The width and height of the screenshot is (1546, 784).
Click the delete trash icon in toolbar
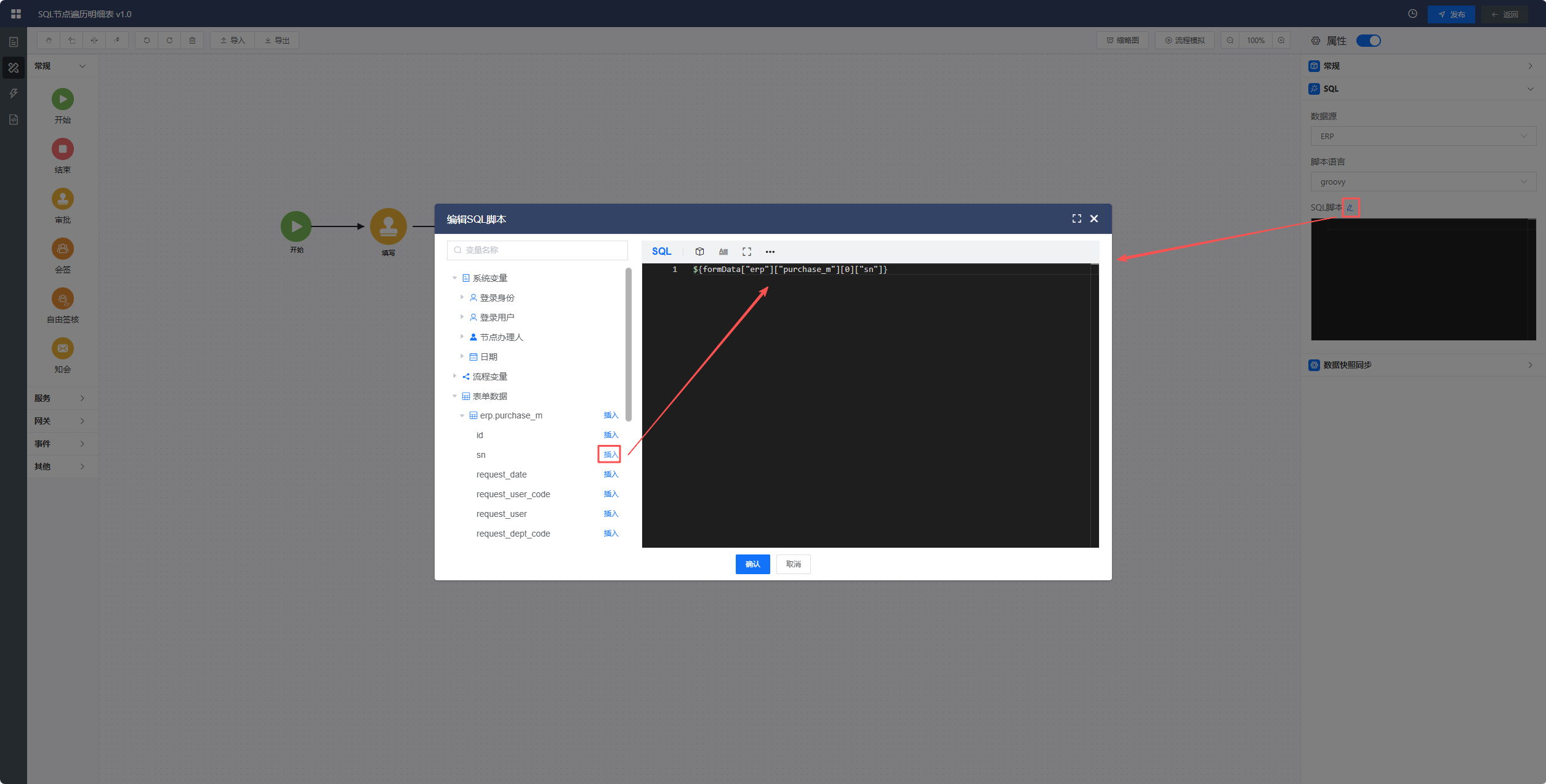click(192, 41)
